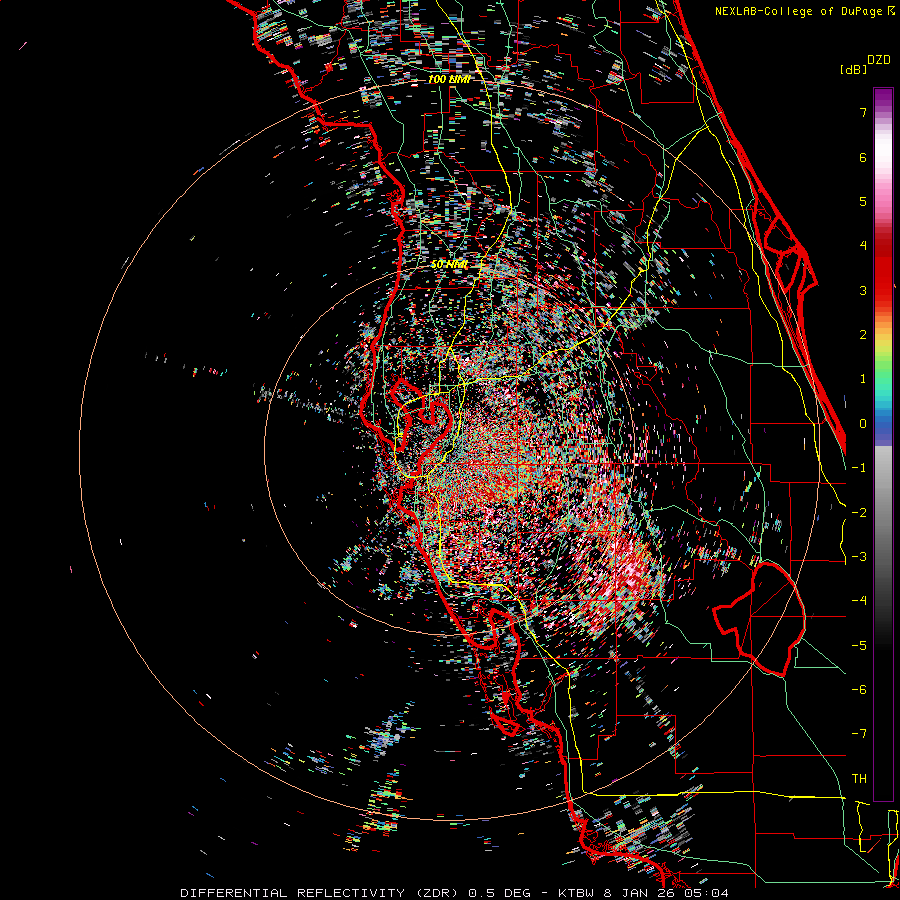Click the [dB] unit label
The image size is (900, 900).
tap(853, 69)
